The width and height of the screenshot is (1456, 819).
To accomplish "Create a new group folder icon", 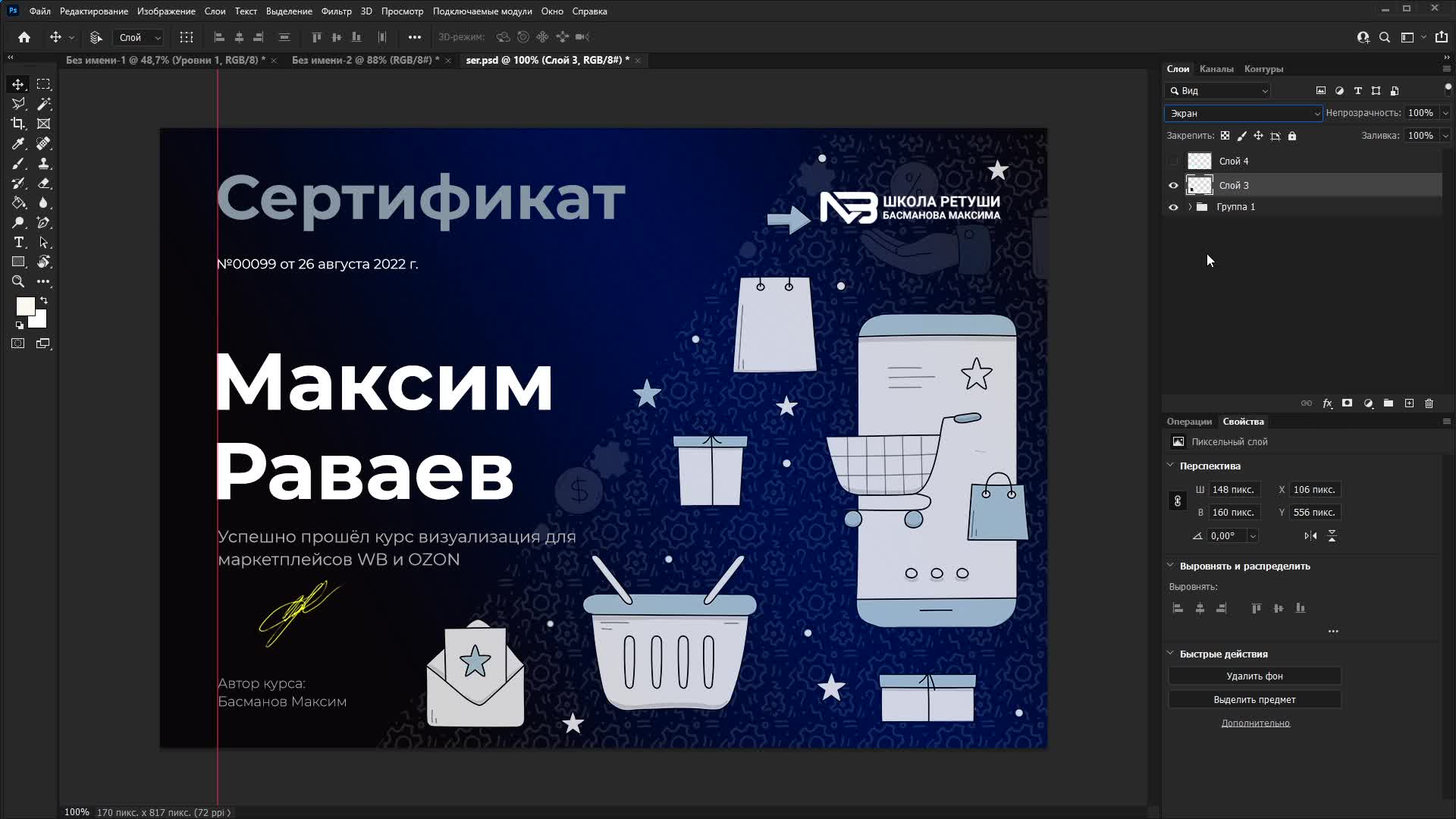I will click(x=1389, y=403).
